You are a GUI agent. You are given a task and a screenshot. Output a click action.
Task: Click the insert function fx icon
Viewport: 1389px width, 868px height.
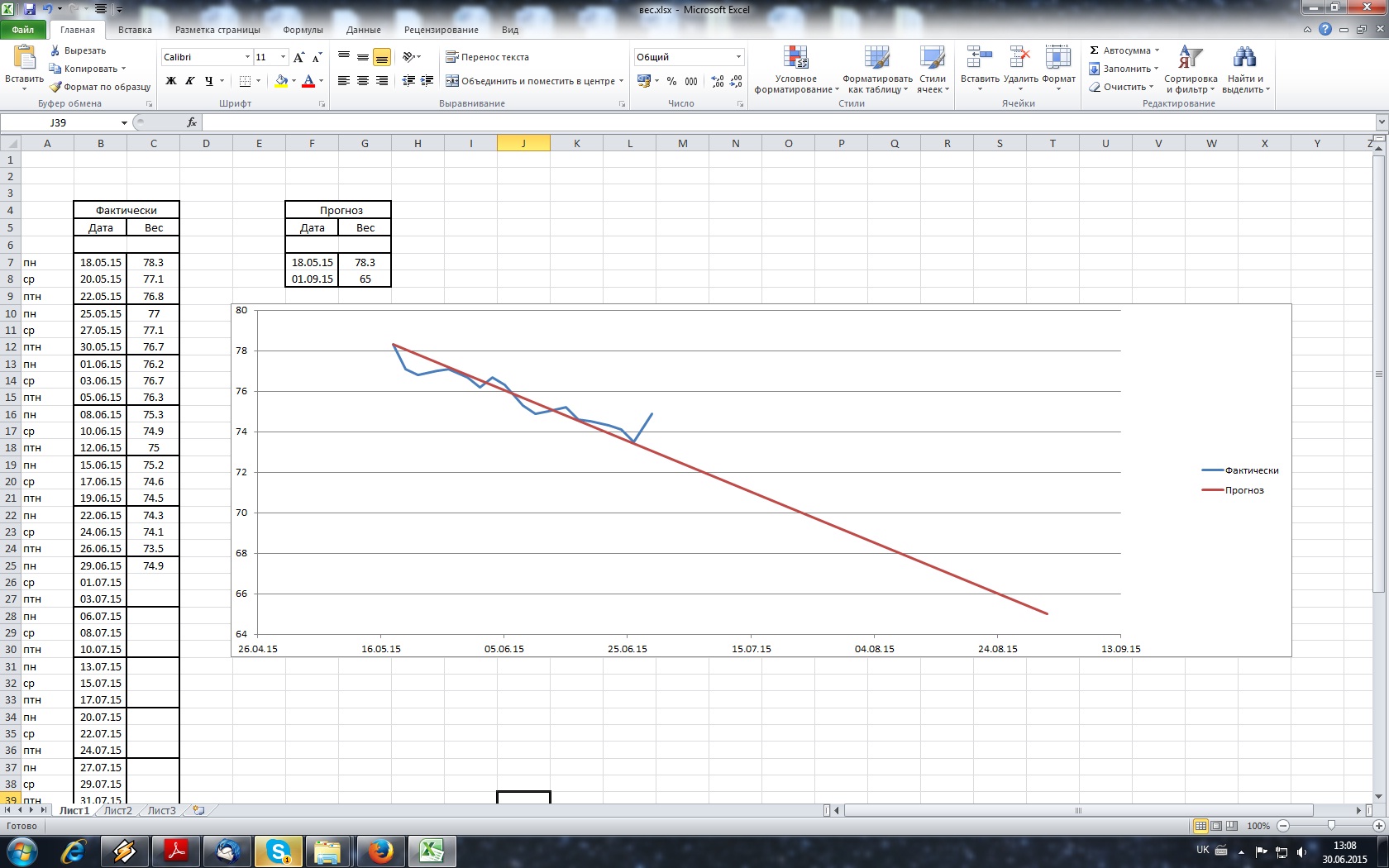tap(192, 122)
